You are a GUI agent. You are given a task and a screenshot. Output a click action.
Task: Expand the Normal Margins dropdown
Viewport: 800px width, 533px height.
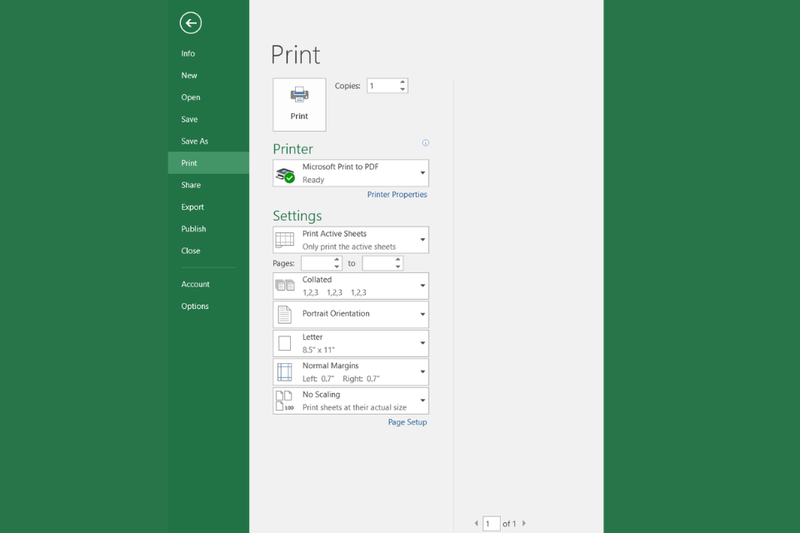coord(350,372)
